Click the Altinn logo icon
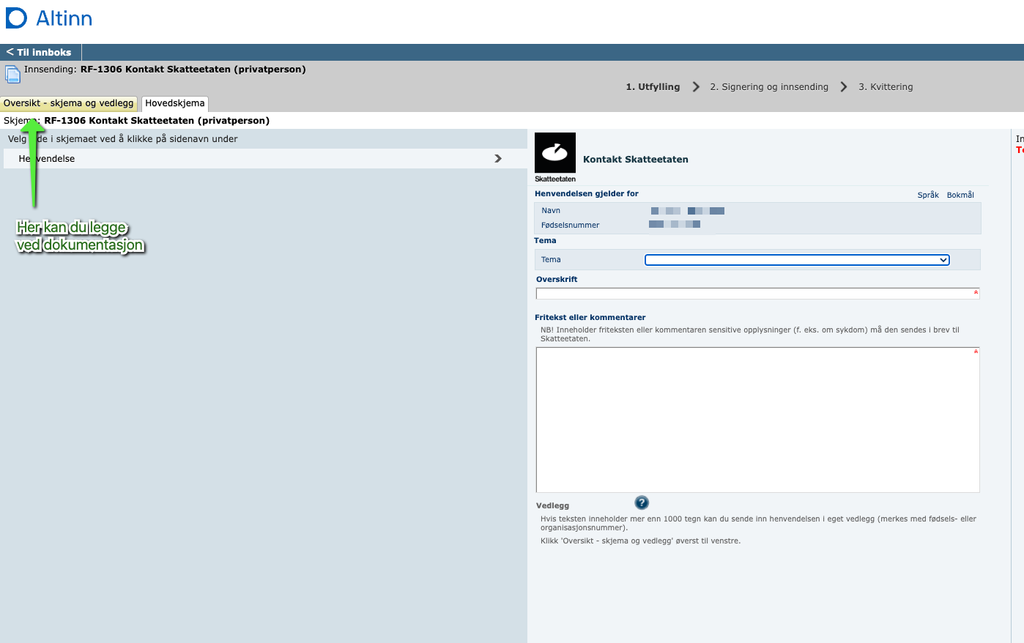Image resolution: width=1024 pixels, height=643 pixels. pyautogui.click(x=17, y=19)
